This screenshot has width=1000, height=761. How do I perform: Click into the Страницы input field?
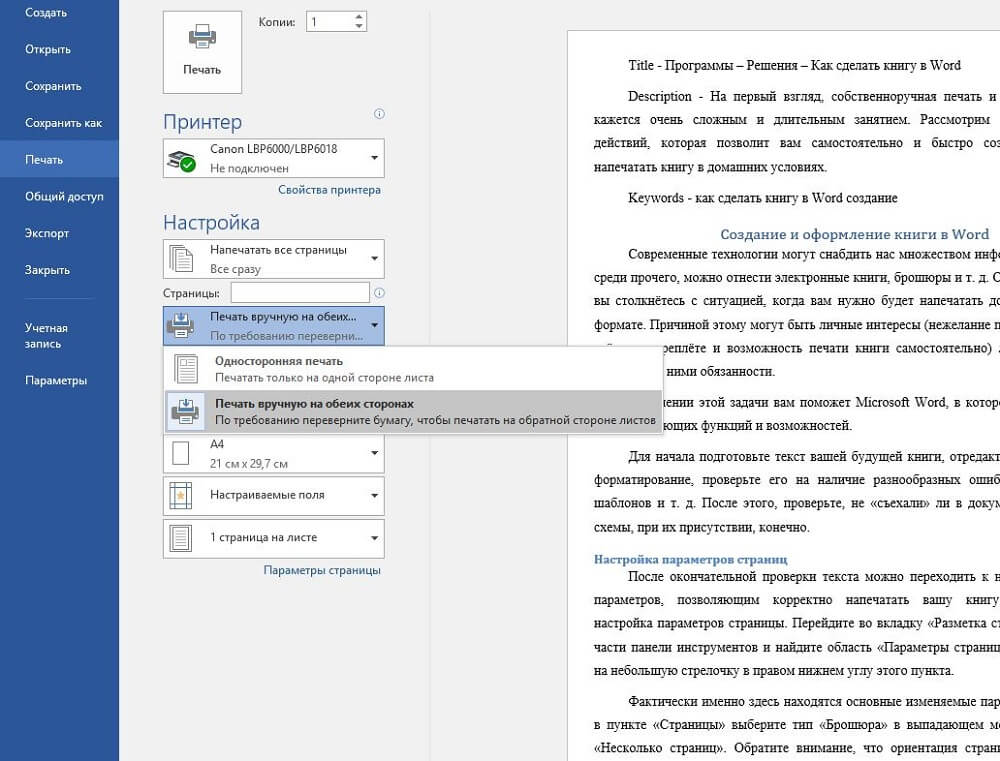pos(299,293)
